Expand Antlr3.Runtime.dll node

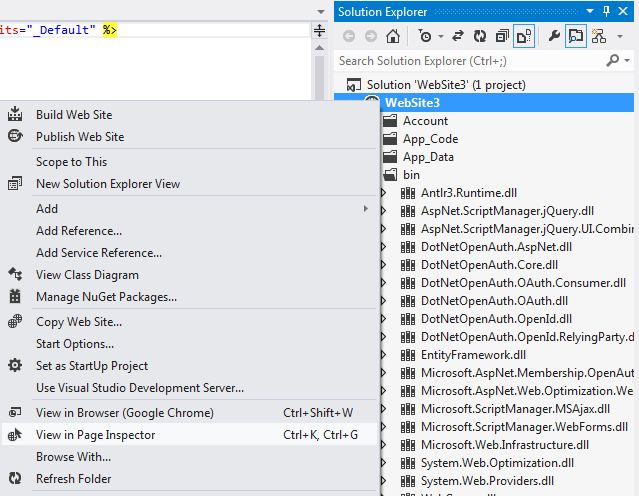[383, 193]
